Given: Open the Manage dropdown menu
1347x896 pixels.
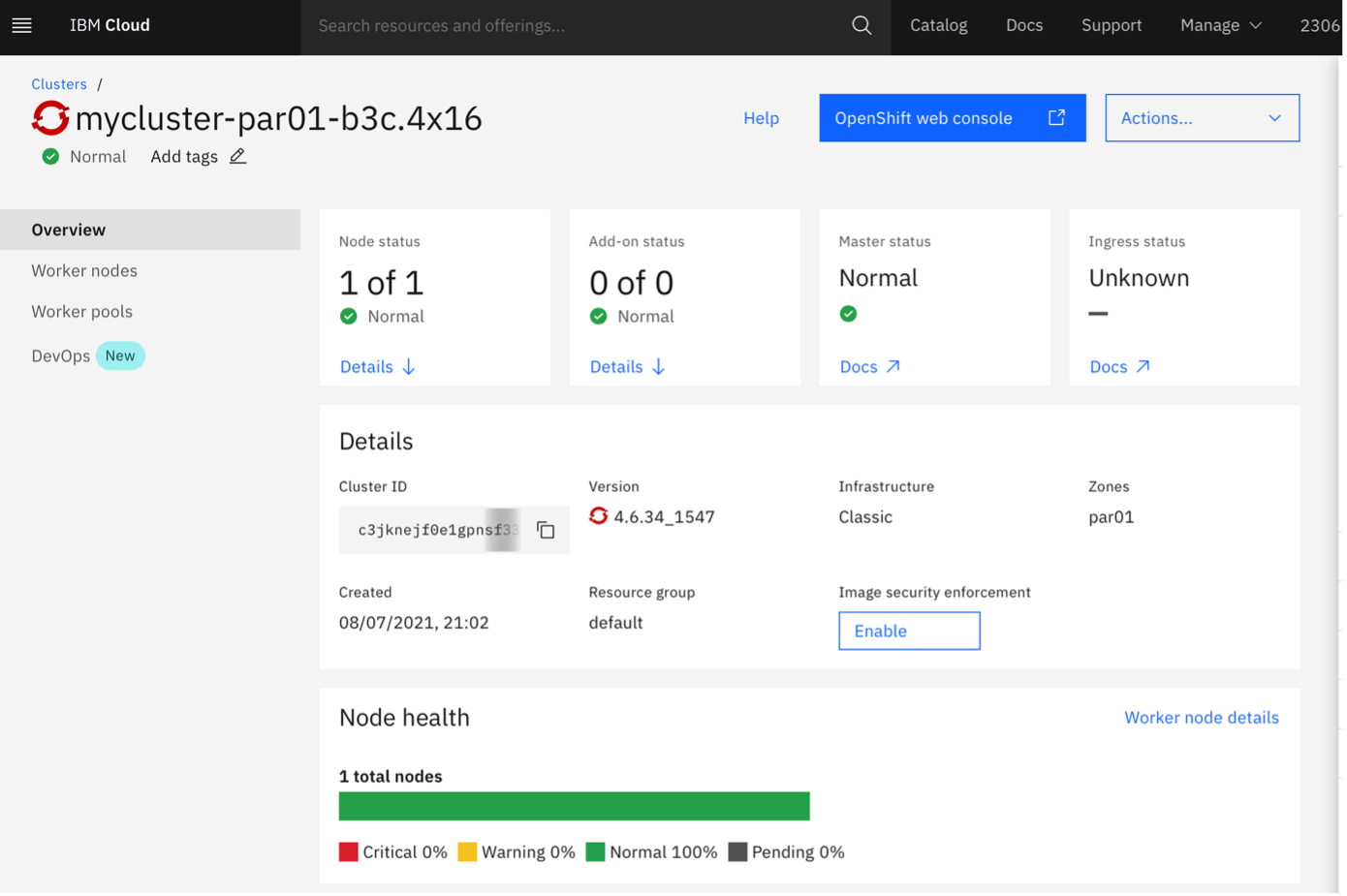Looking at the screenshot, I should [1220, 26].
